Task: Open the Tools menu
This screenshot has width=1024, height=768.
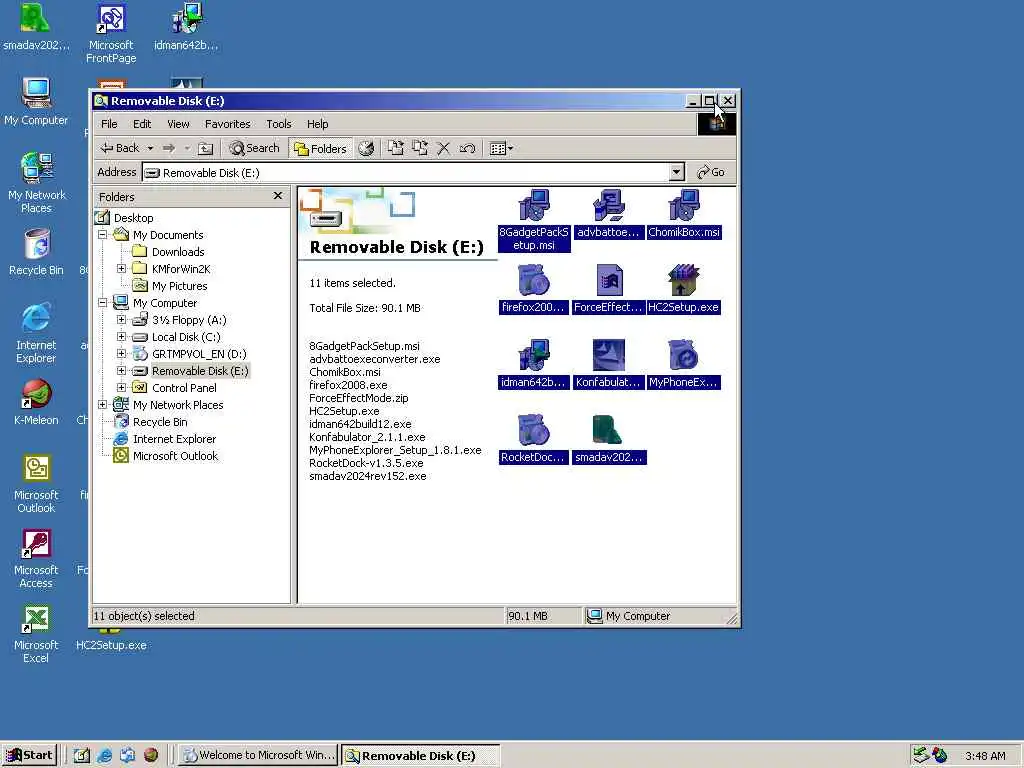Action: pyautogui.click(x=278, y=124)
